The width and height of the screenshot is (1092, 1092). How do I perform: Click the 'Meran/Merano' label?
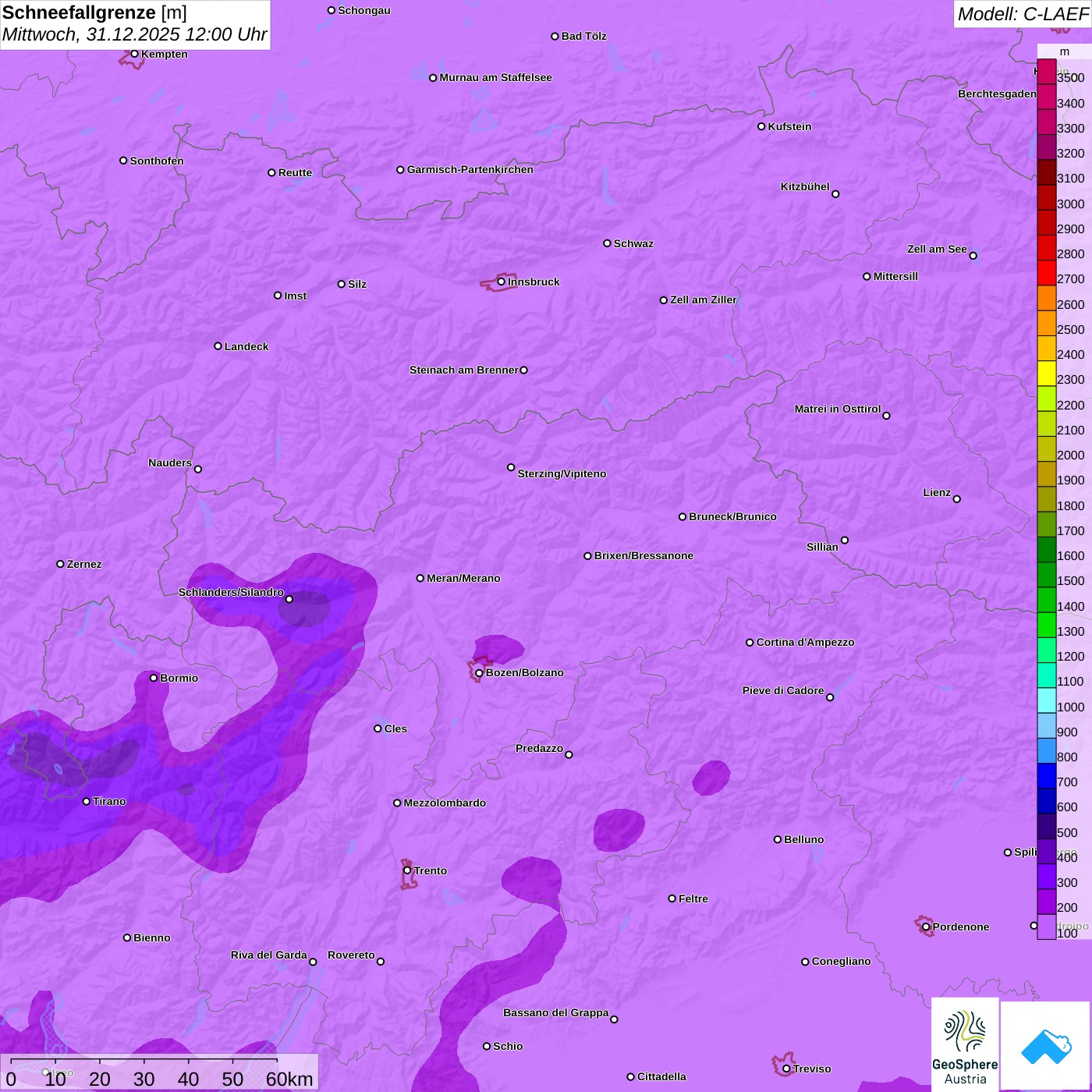[463, 578]
